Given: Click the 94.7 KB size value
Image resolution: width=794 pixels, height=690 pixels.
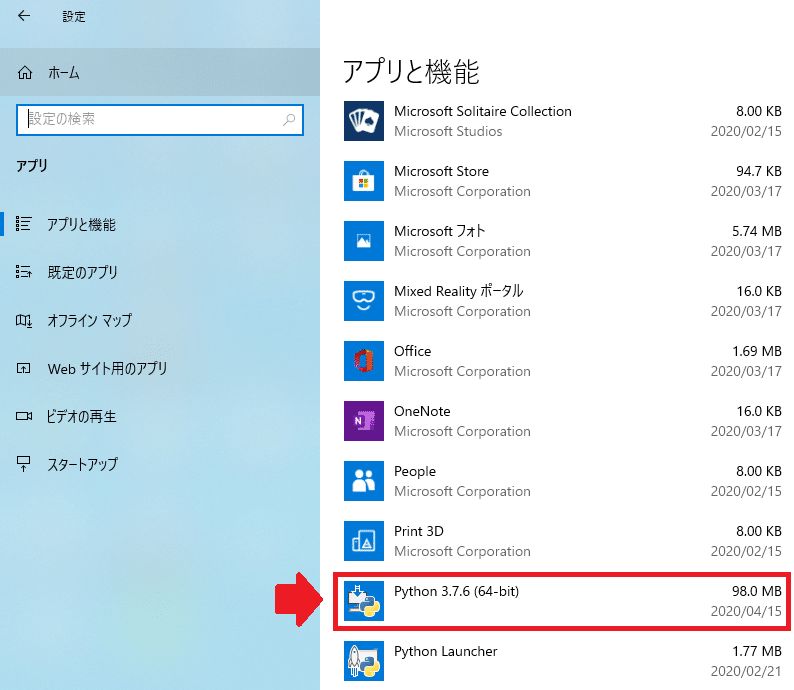Looking at the screenshot, I should coord(759,171).
